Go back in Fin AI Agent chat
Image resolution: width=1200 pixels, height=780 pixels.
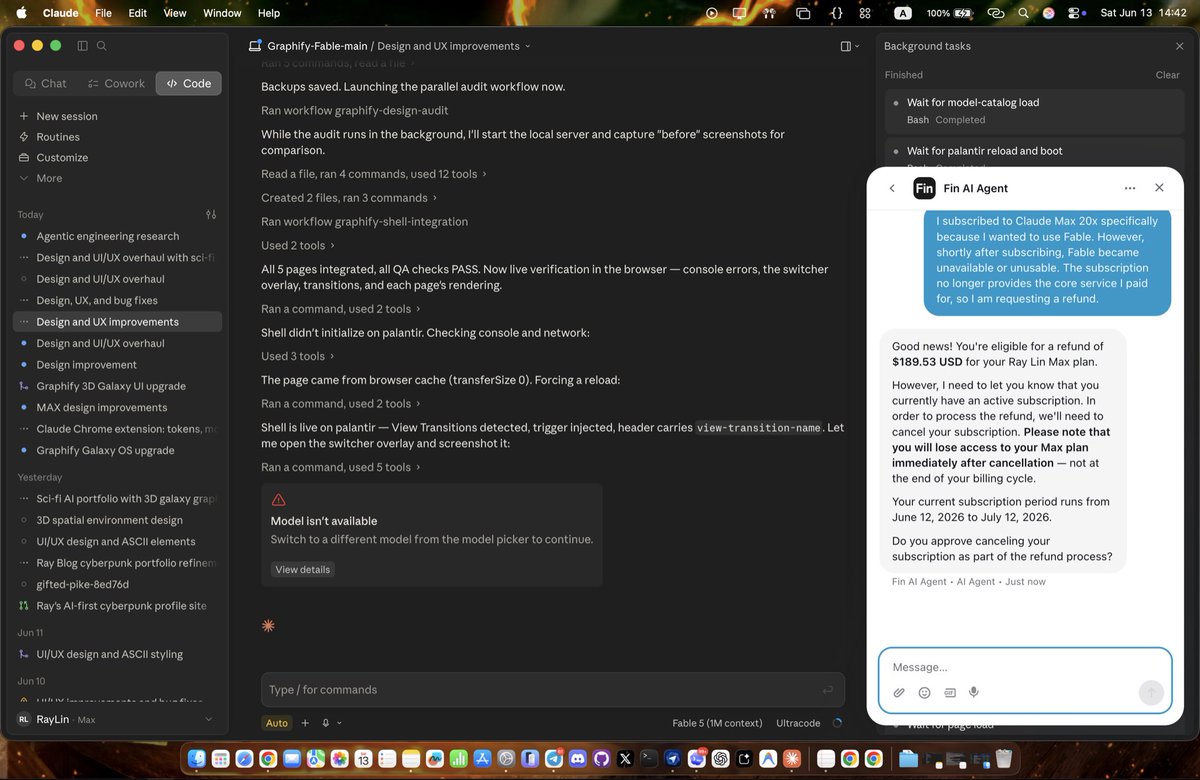(892, 188)
